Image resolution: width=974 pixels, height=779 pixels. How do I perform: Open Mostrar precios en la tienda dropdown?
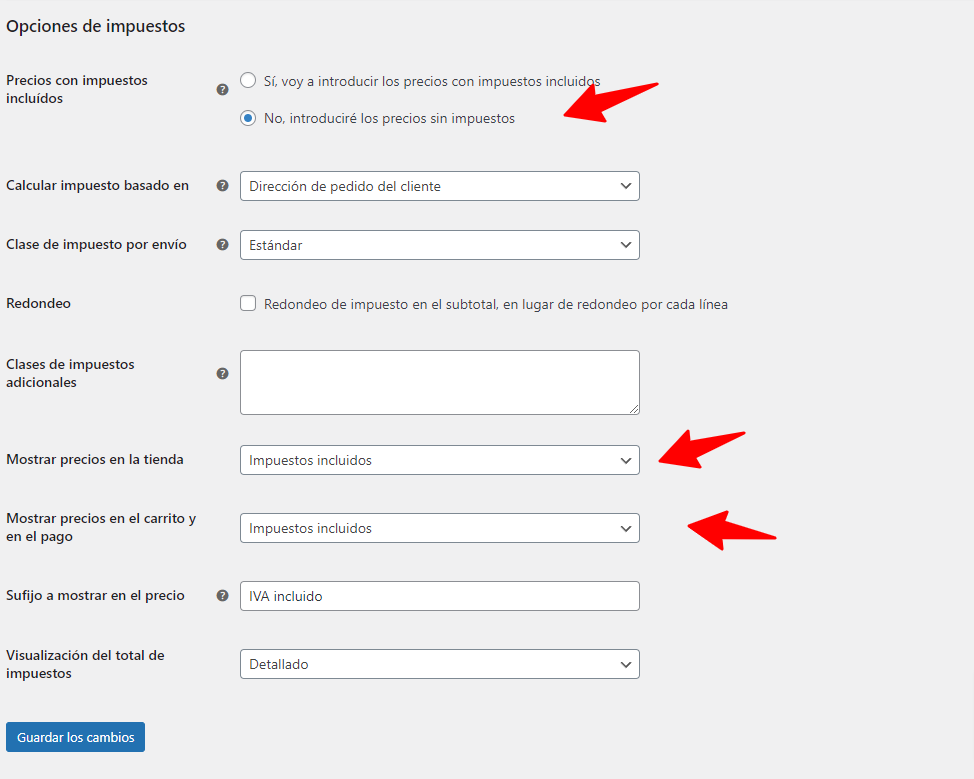440,460
